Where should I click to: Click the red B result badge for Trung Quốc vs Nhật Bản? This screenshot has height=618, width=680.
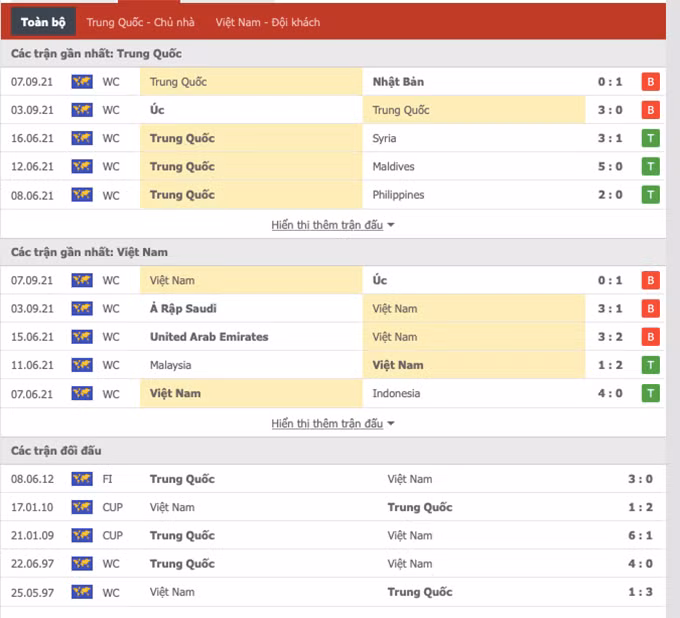650,82
